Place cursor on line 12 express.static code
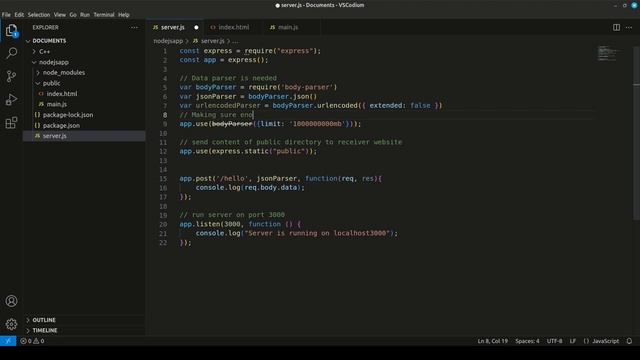Screen dimensions: 640x360 (248, 151)
